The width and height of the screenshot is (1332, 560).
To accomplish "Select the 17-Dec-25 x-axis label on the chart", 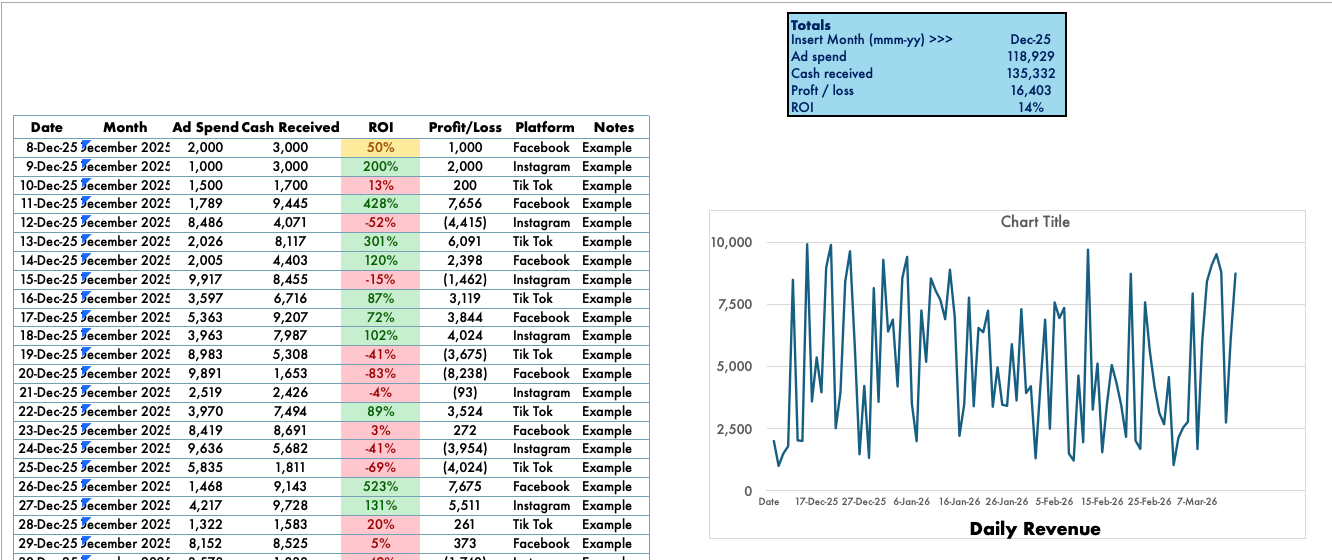I will 817,502.
